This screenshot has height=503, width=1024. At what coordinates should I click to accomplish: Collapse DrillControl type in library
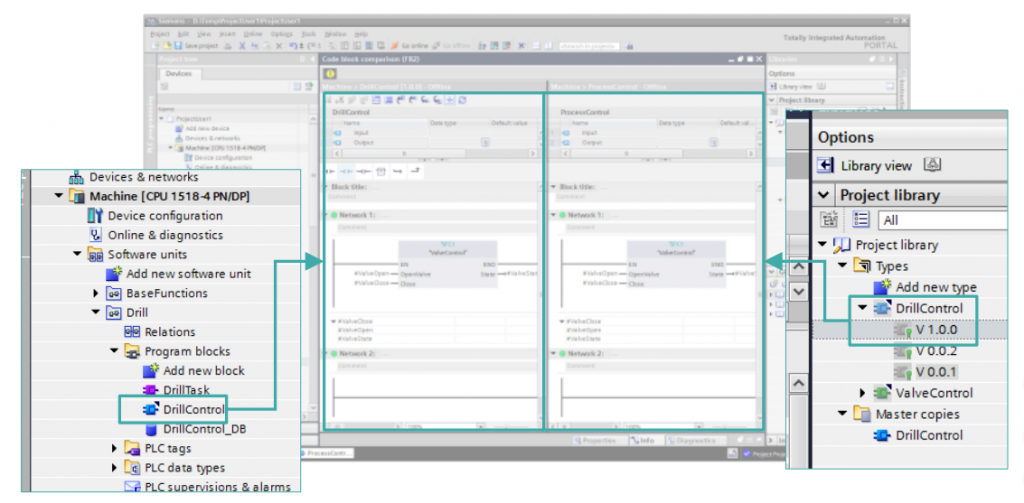pos(863,308)
